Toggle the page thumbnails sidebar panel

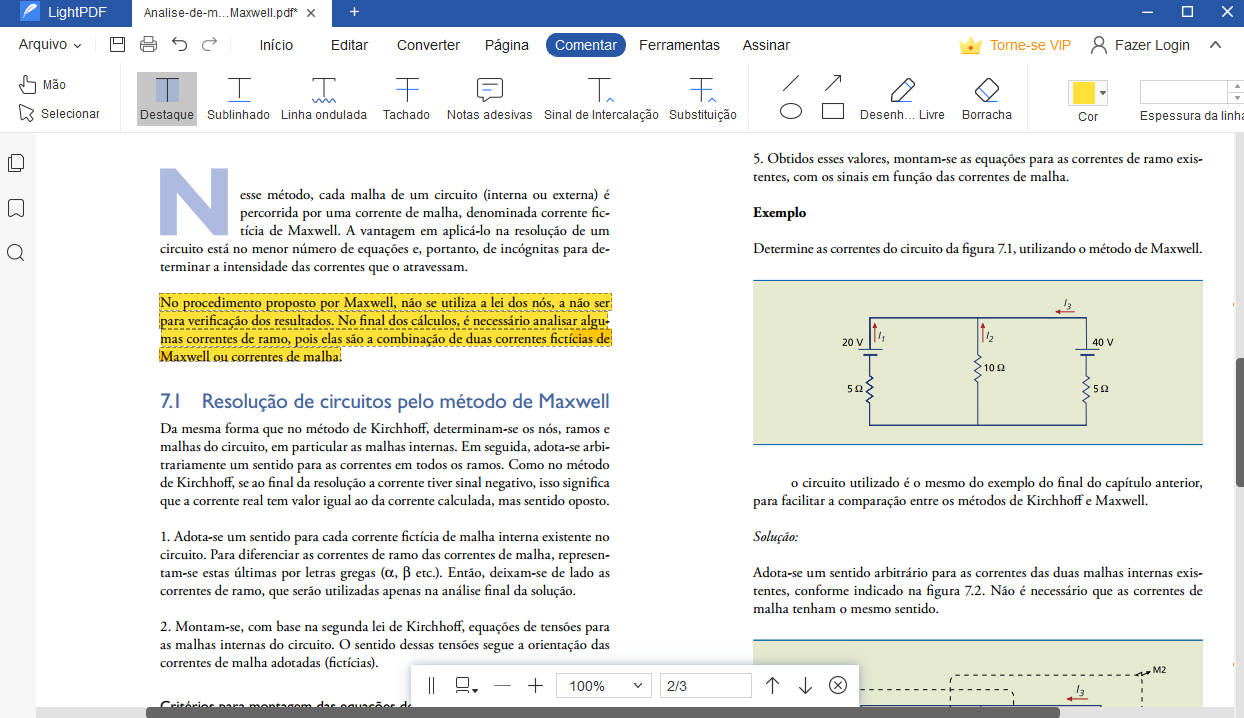(x=16, y=163)
